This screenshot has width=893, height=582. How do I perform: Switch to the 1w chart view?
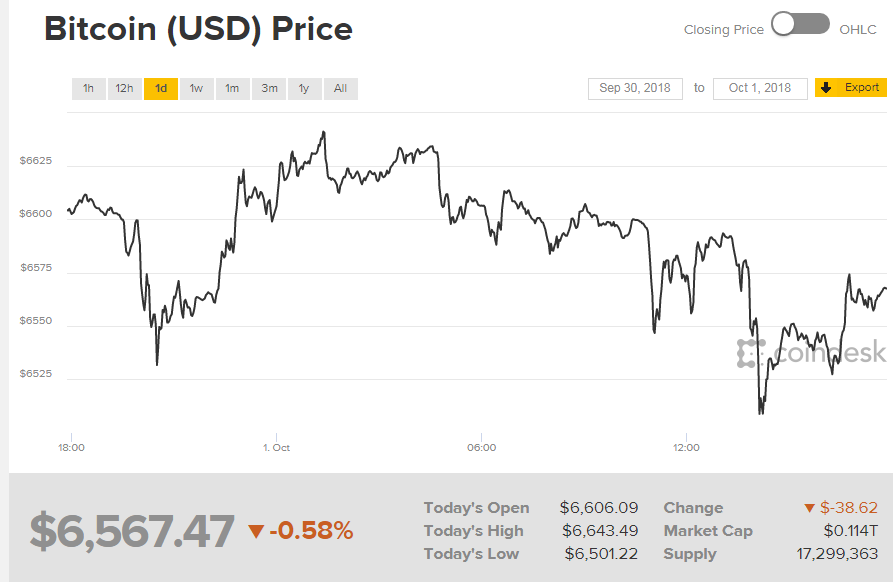pos(196,88)
